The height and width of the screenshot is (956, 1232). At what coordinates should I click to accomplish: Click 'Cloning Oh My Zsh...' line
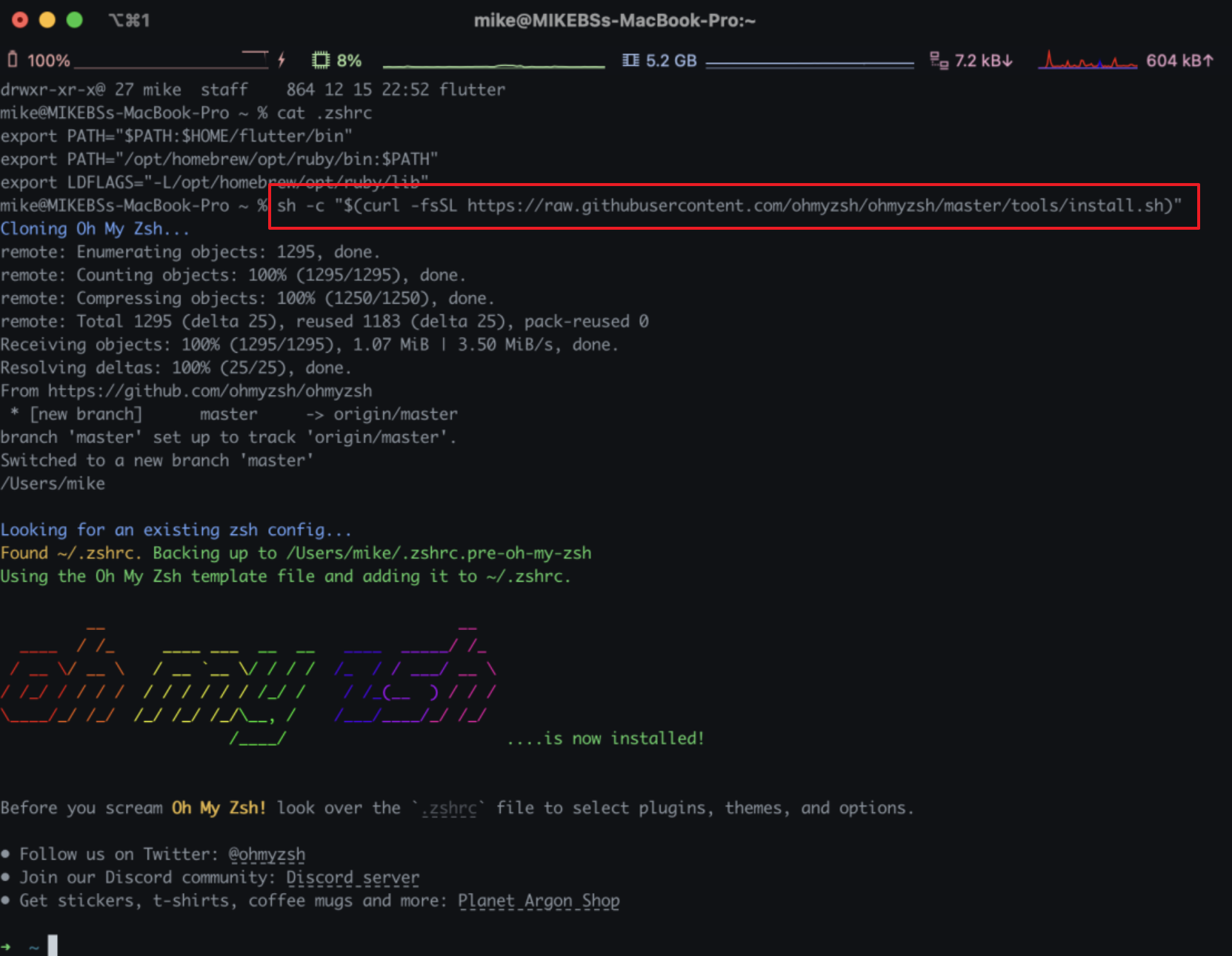point(95,229)
